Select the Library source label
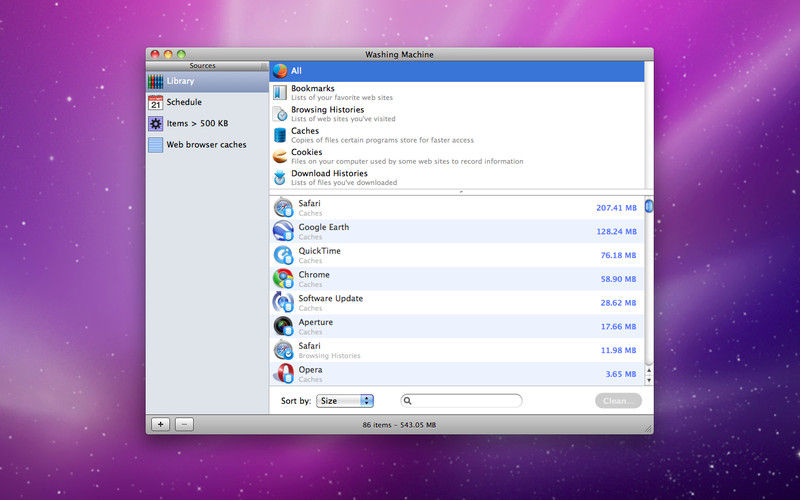Image resolution: width=800 pixels, height=500 pixels. (x=180, y=81)
